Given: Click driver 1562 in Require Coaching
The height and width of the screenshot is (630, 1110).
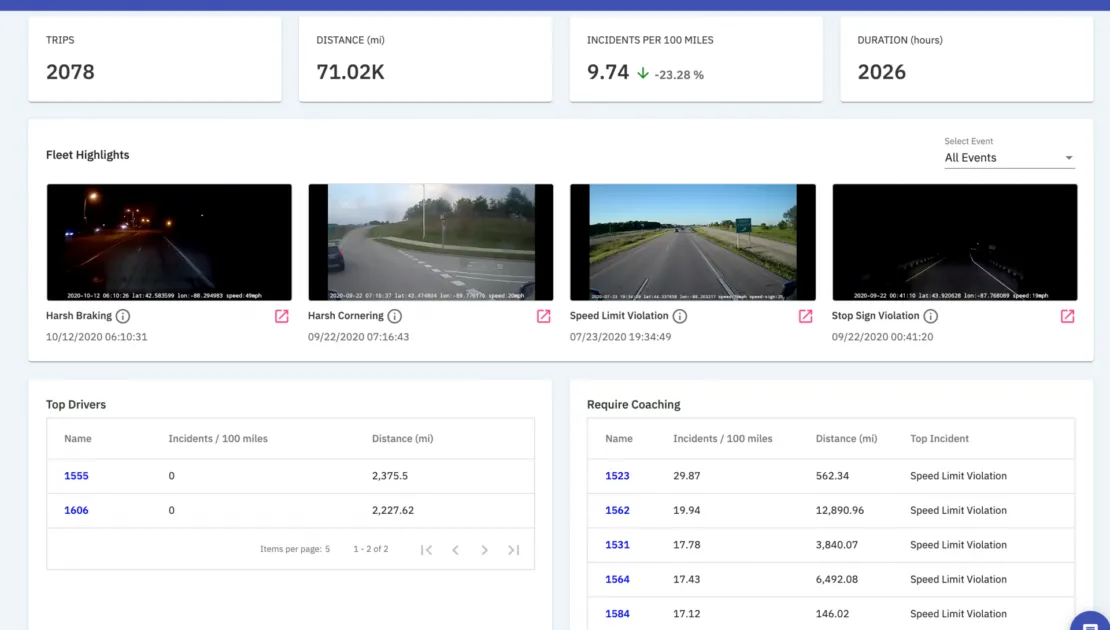Looking at the screenshot, I should 617,510.
